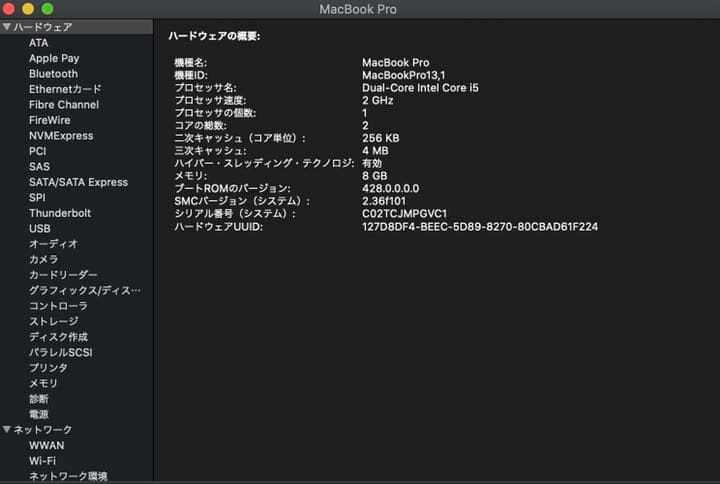Close the window with the red button
This screenshot has height=484, width=720.
[x=9, y=9]
